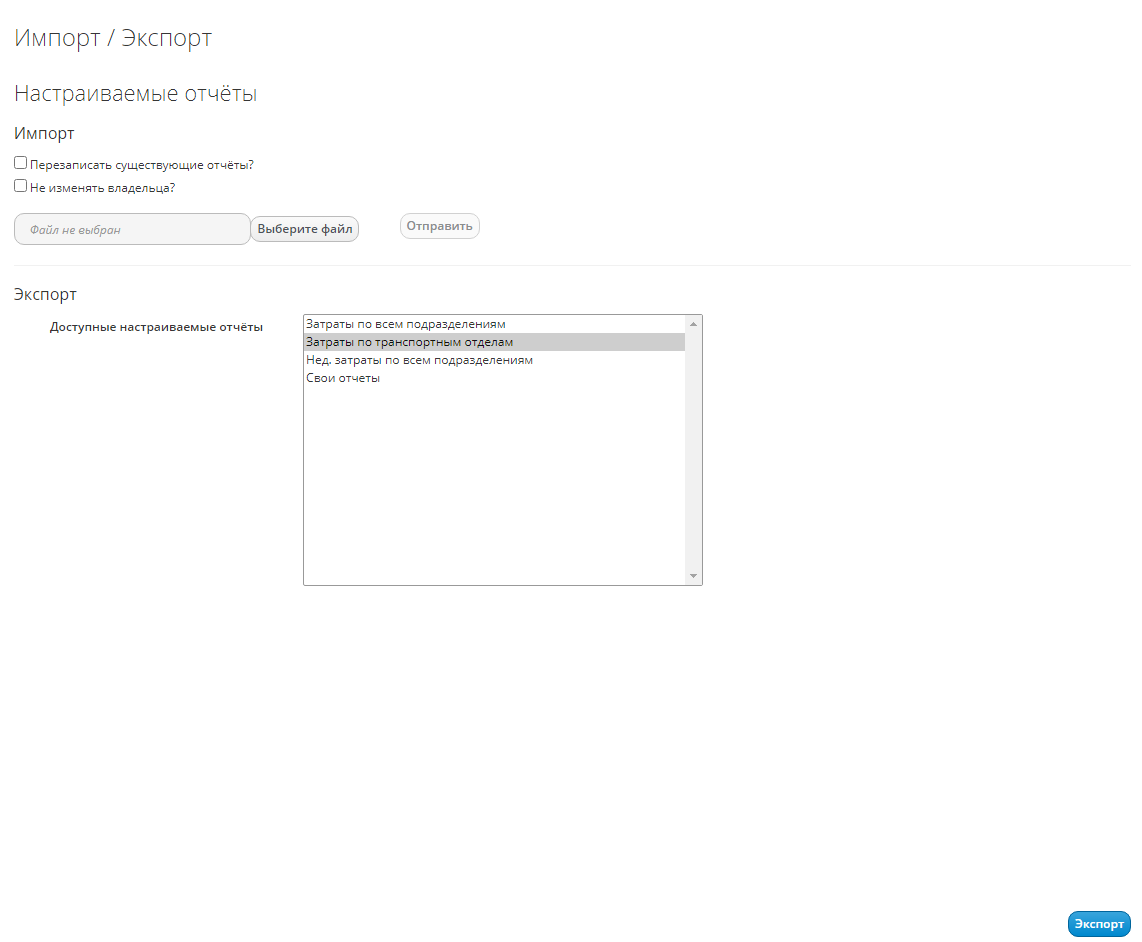Enable the "Перезаписать существующие отчёты?" checkbox
This screenshot has width=1142, height=942.
[x=21, y=163]
